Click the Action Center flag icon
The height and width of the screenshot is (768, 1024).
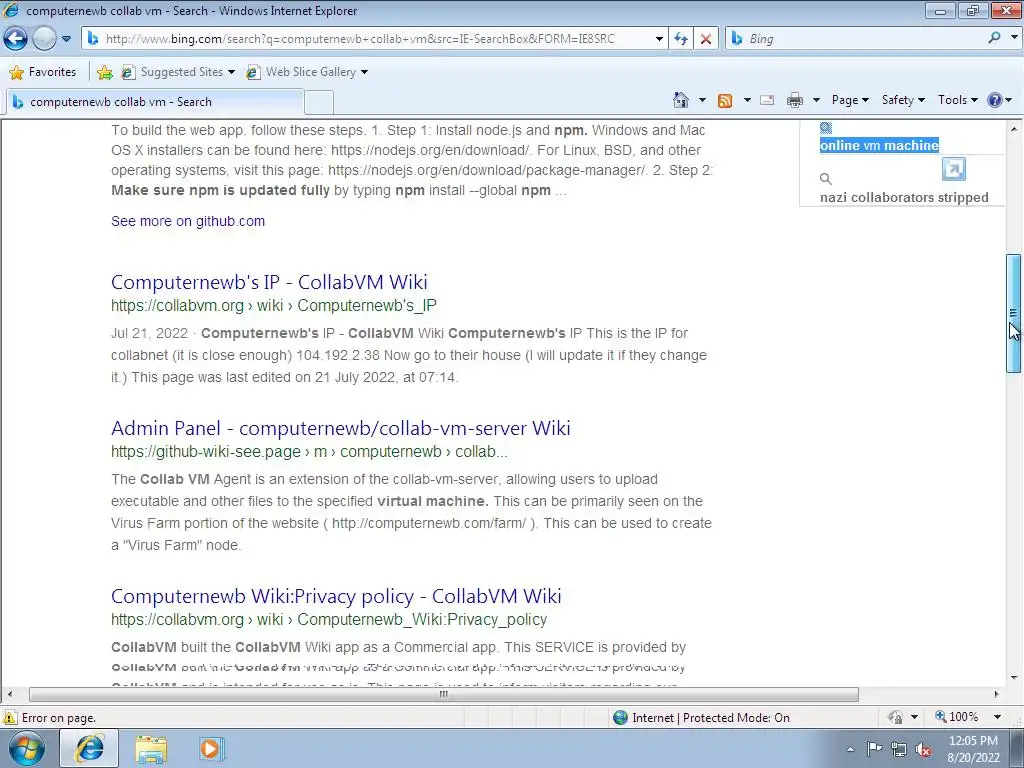(874, 749)
